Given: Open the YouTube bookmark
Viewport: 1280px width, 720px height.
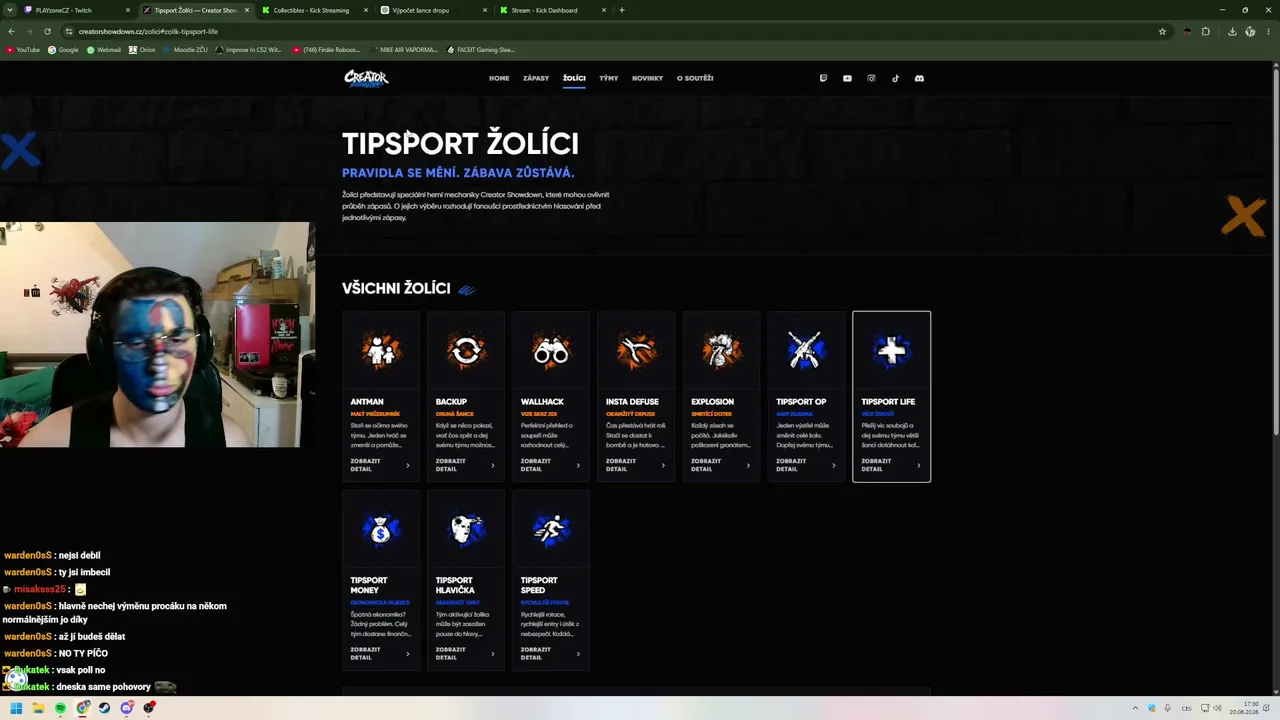Looking at the screenshot, I should pos(23,49).
